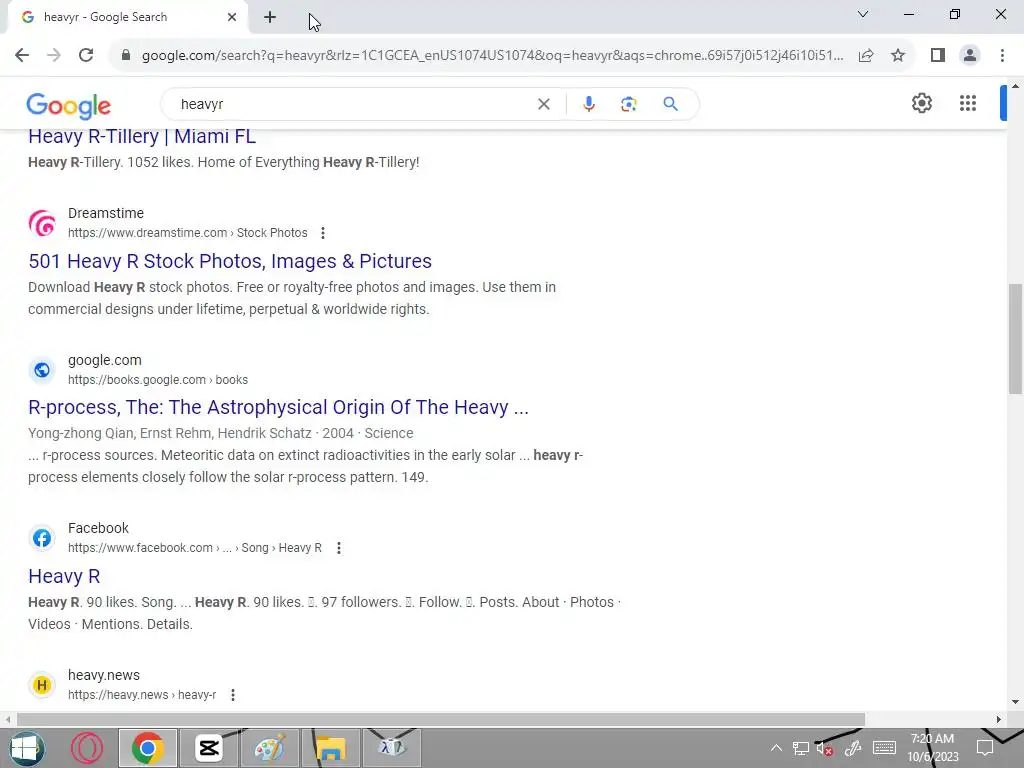Open the Heavy R Facebook result
The height and width of the screenshot is (768, 1024).
click(x=64, y=577)
